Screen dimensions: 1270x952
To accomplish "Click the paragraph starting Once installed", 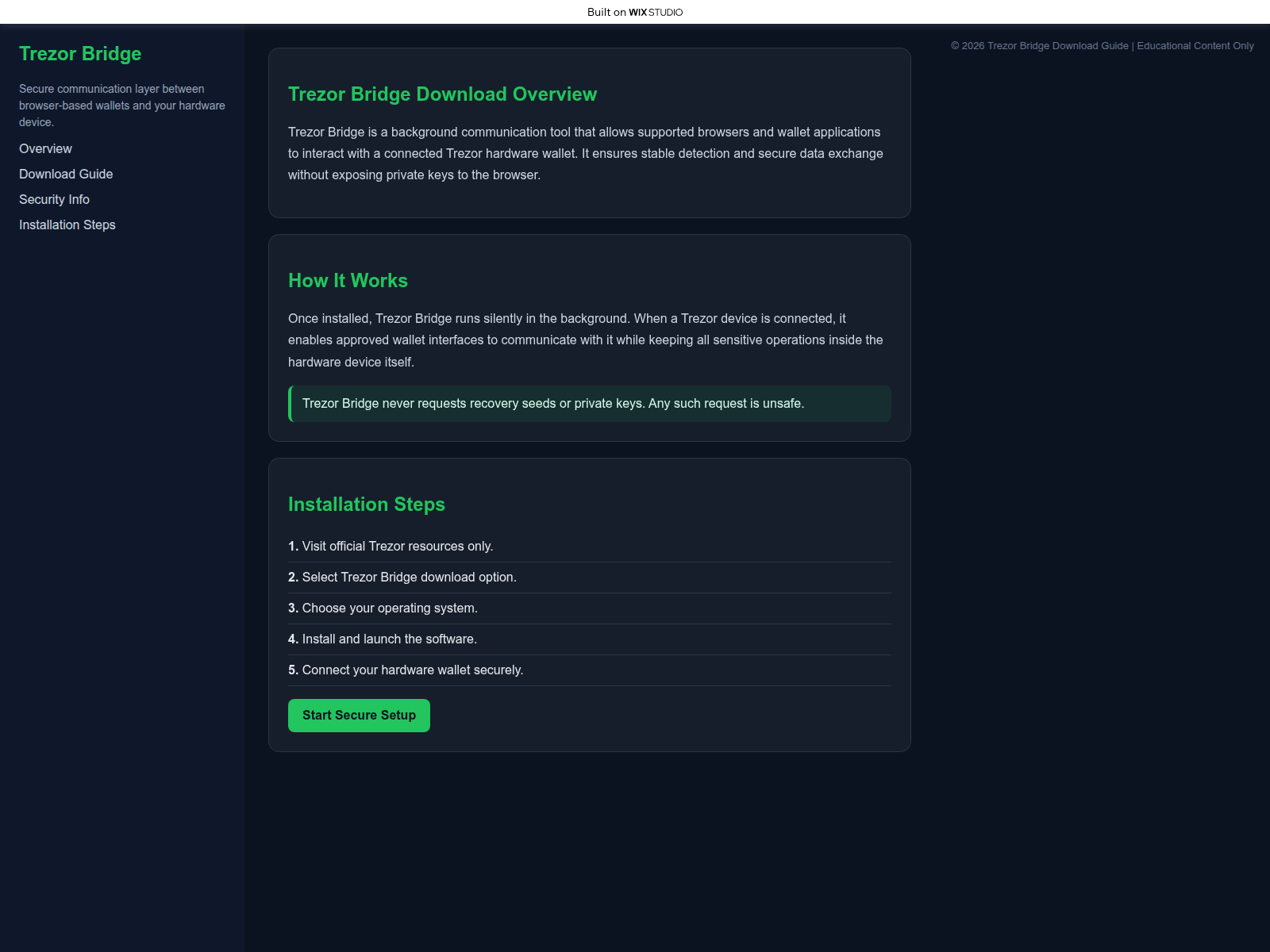I will coord(586,340).
